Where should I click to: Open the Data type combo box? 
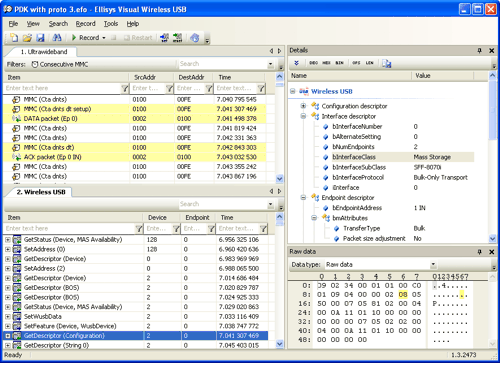(380, 265)
